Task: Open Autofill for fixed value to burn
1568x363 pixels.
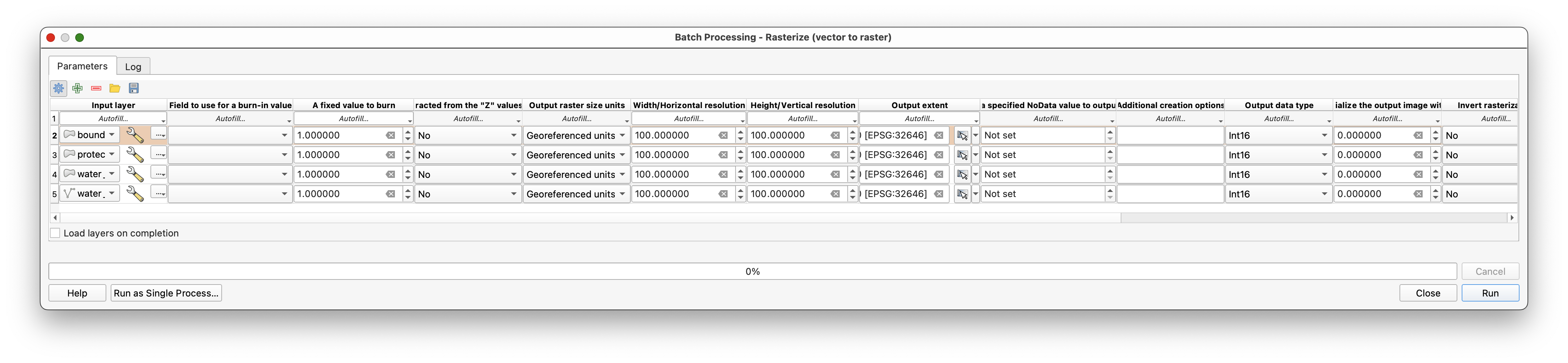Action: click(353, 119)
